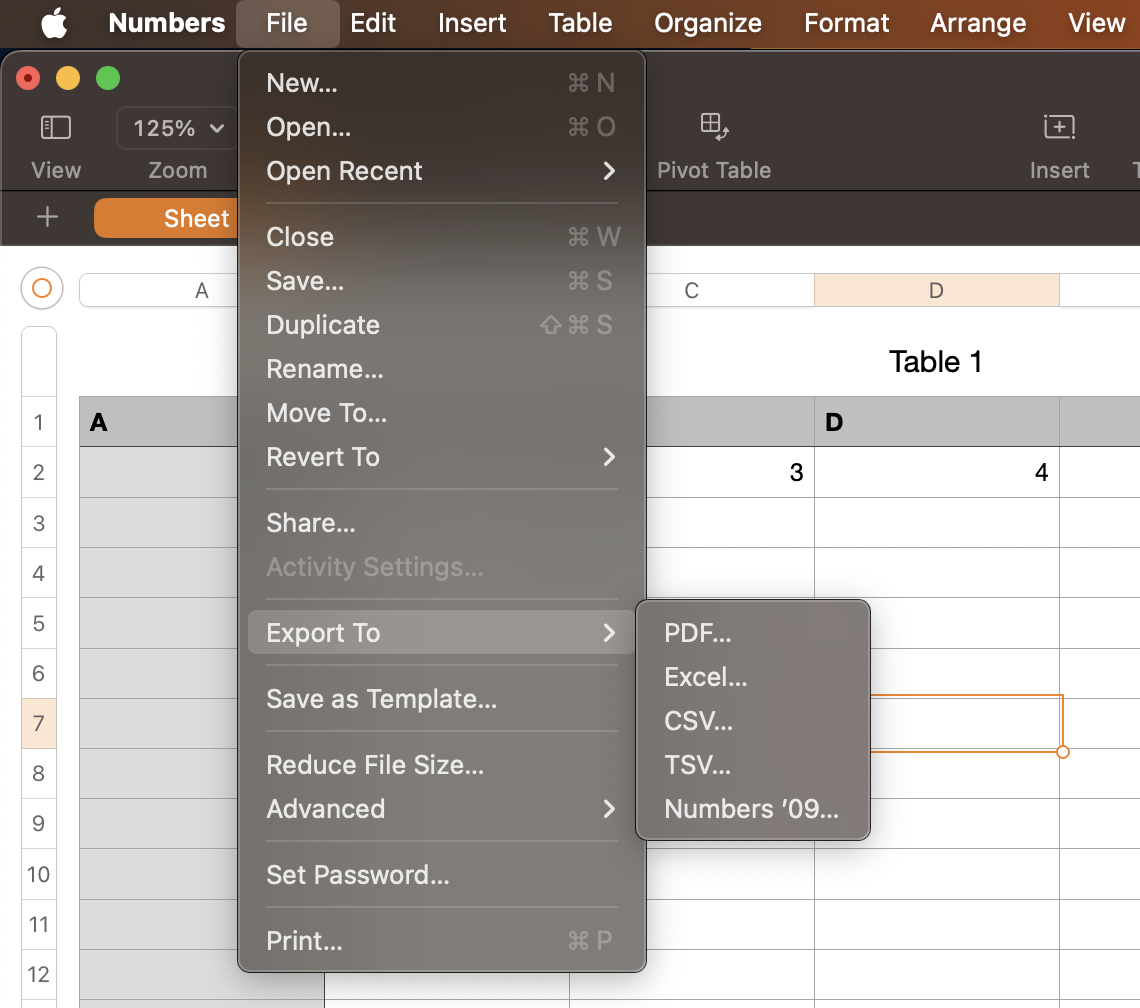Close the File menu in menu bar

pyautogui.click(x=287, y=23)
